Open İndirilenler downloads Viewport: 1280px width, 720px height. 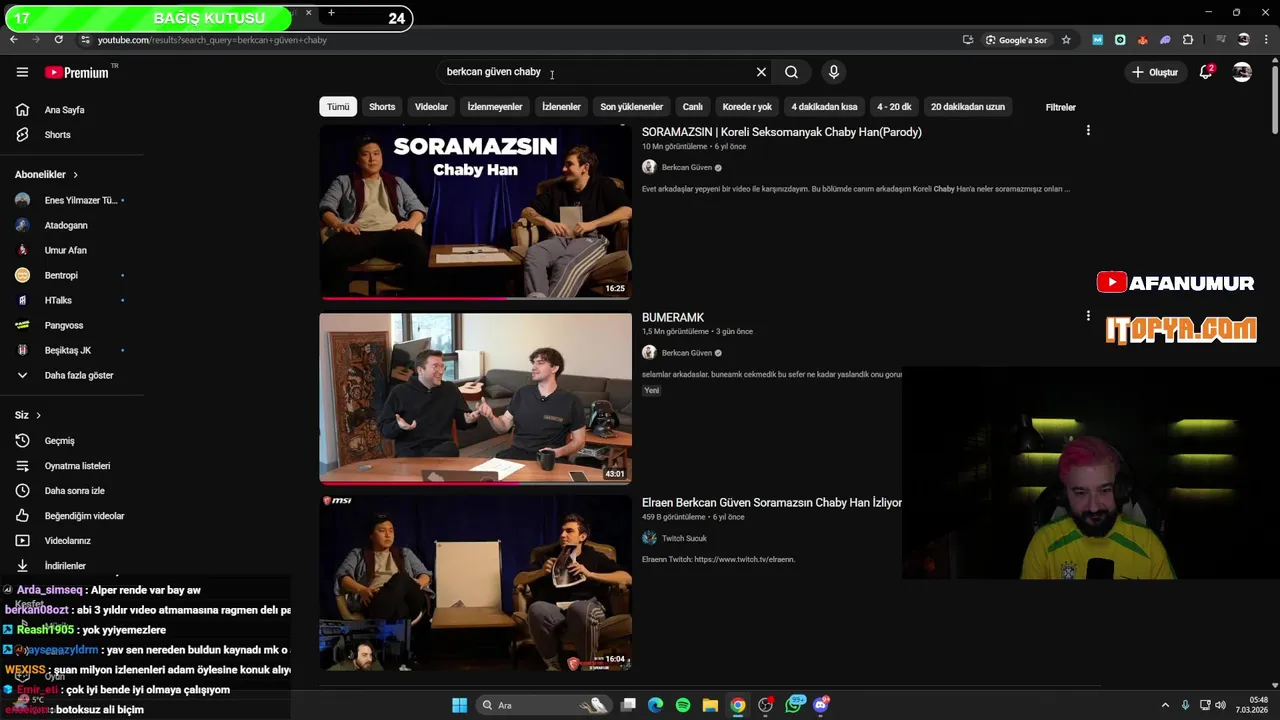(x=65, y=566)
